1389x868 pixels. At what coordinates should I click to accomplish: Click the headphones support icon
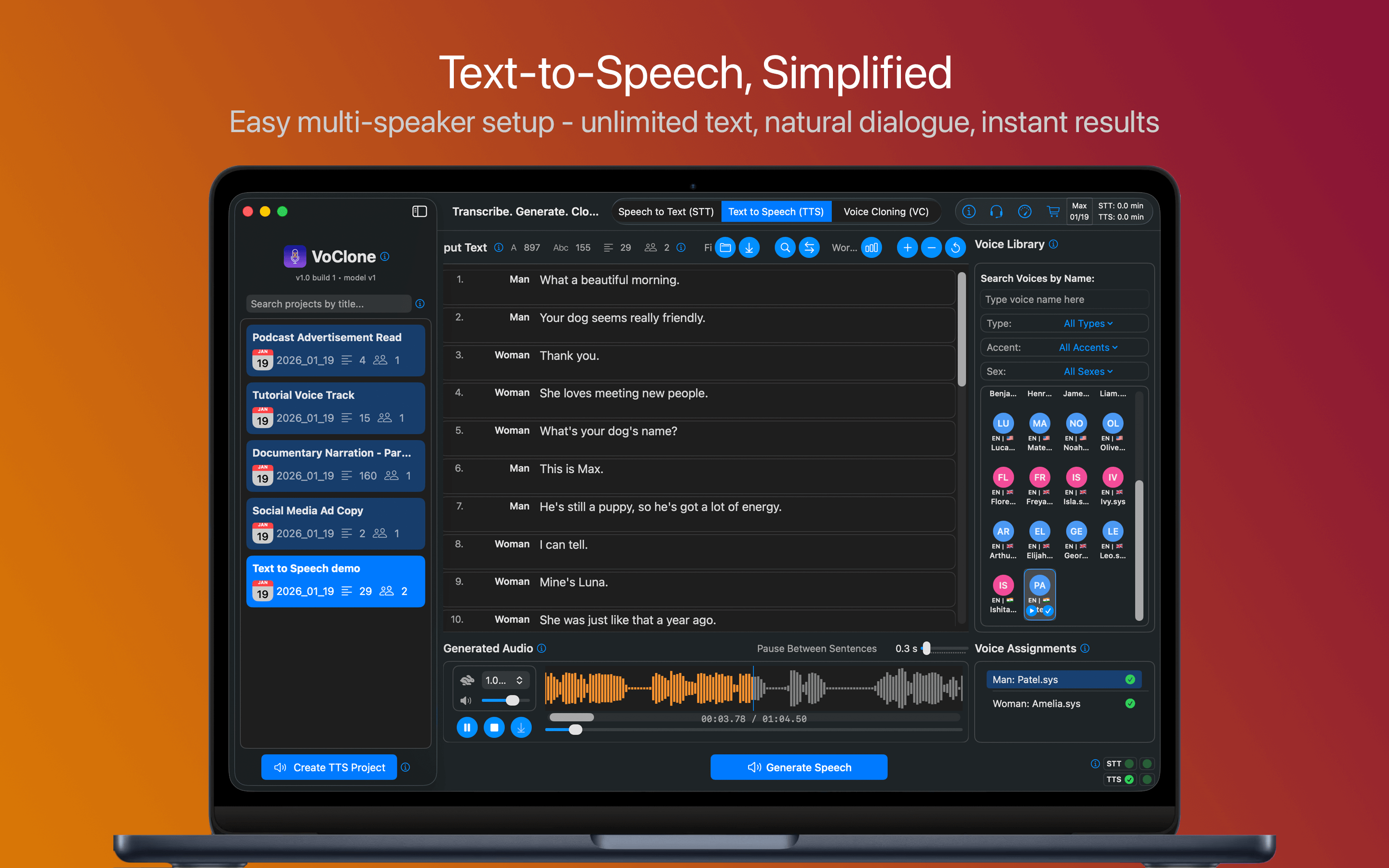click(996, 211)
